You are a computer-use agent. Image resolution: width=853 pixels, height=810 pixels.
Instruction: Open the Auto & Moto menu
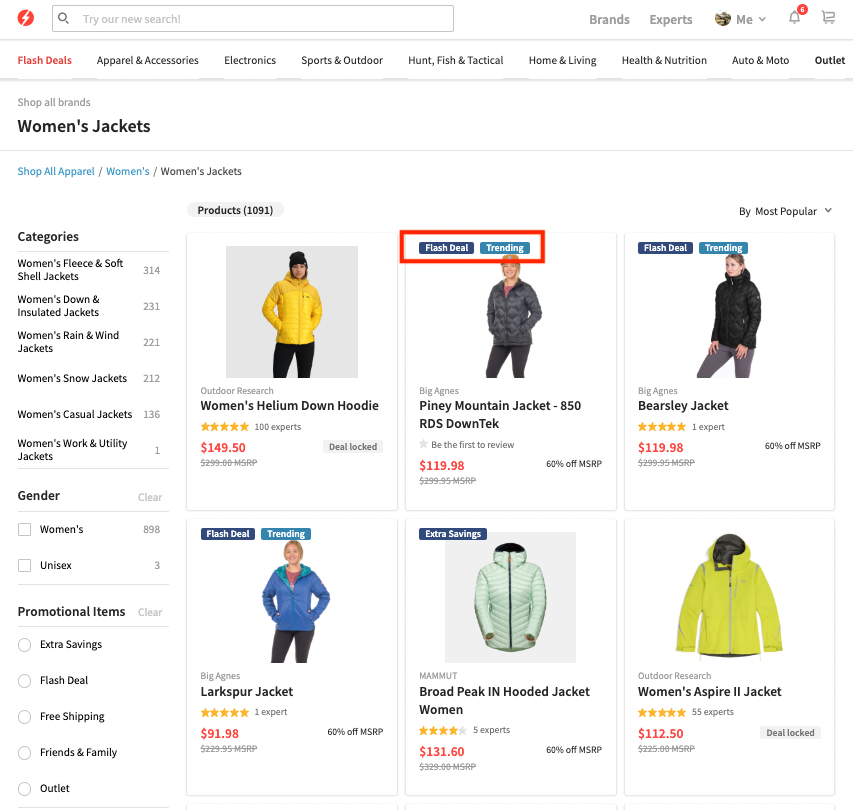[x=761, y=60]
